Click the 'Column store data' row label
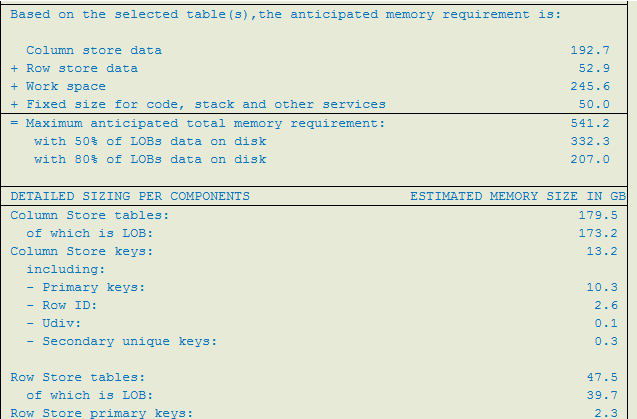 click(x=94, y=50)
